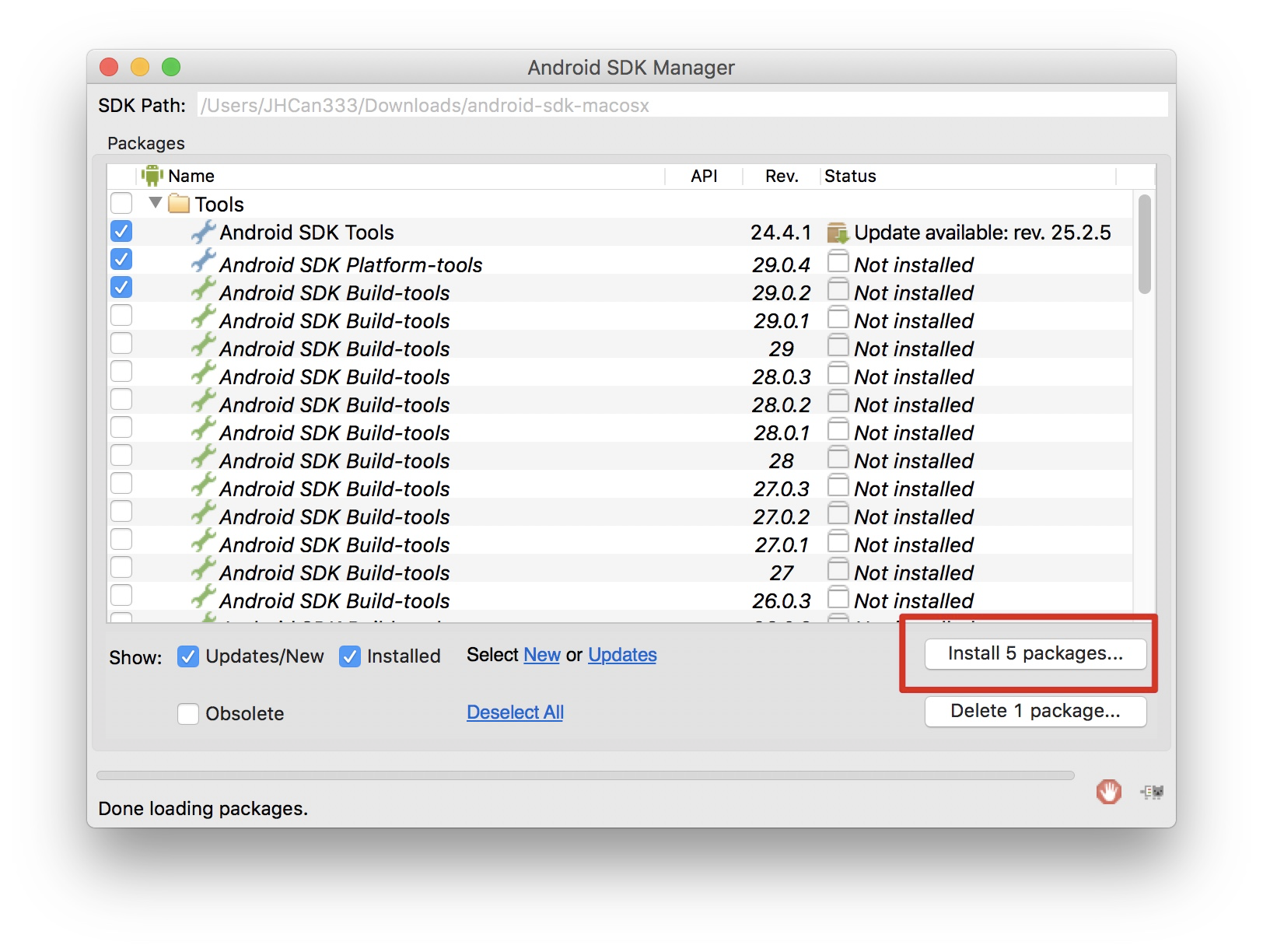The height and width of the screenshot is (952, 1263).
Task: Click wrench icon for Android SDK Tools
Action: click(203, 232)
